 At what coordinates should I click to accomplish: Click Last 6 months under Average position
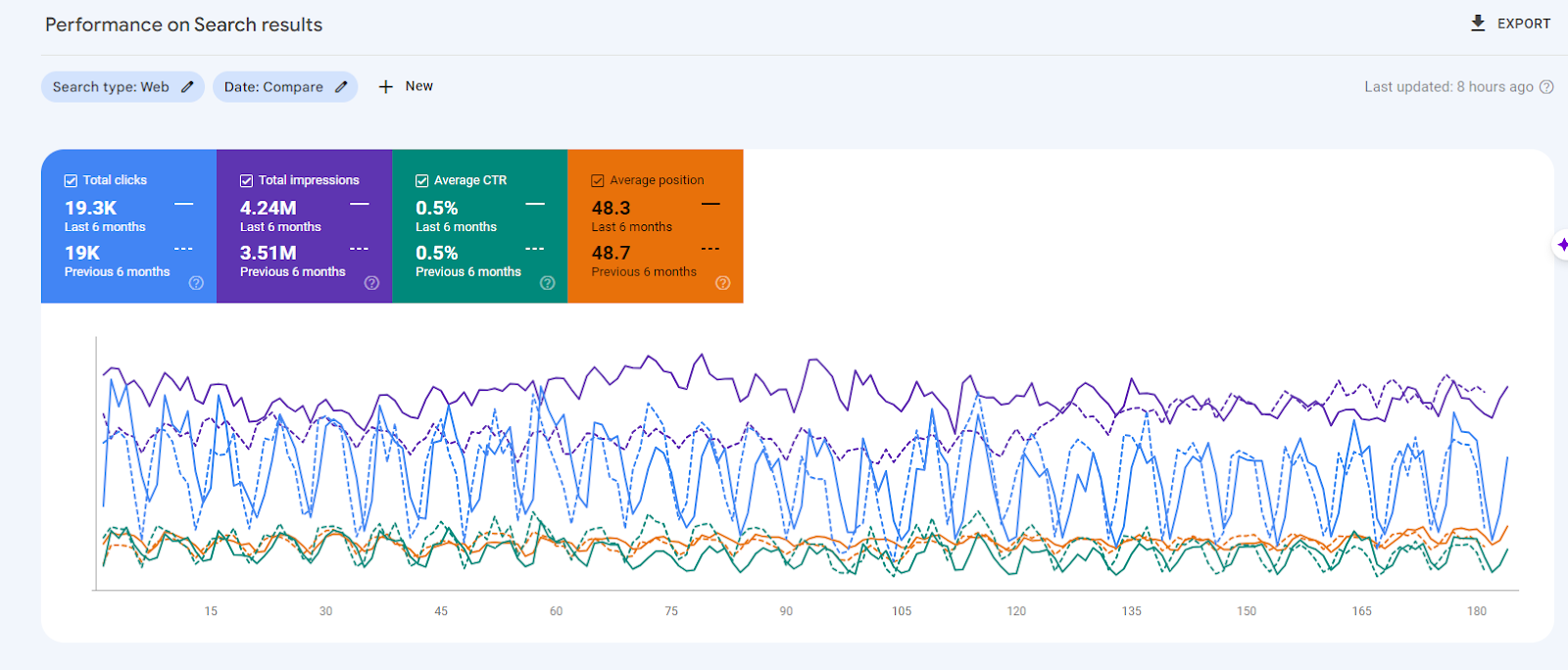point(631,226)
